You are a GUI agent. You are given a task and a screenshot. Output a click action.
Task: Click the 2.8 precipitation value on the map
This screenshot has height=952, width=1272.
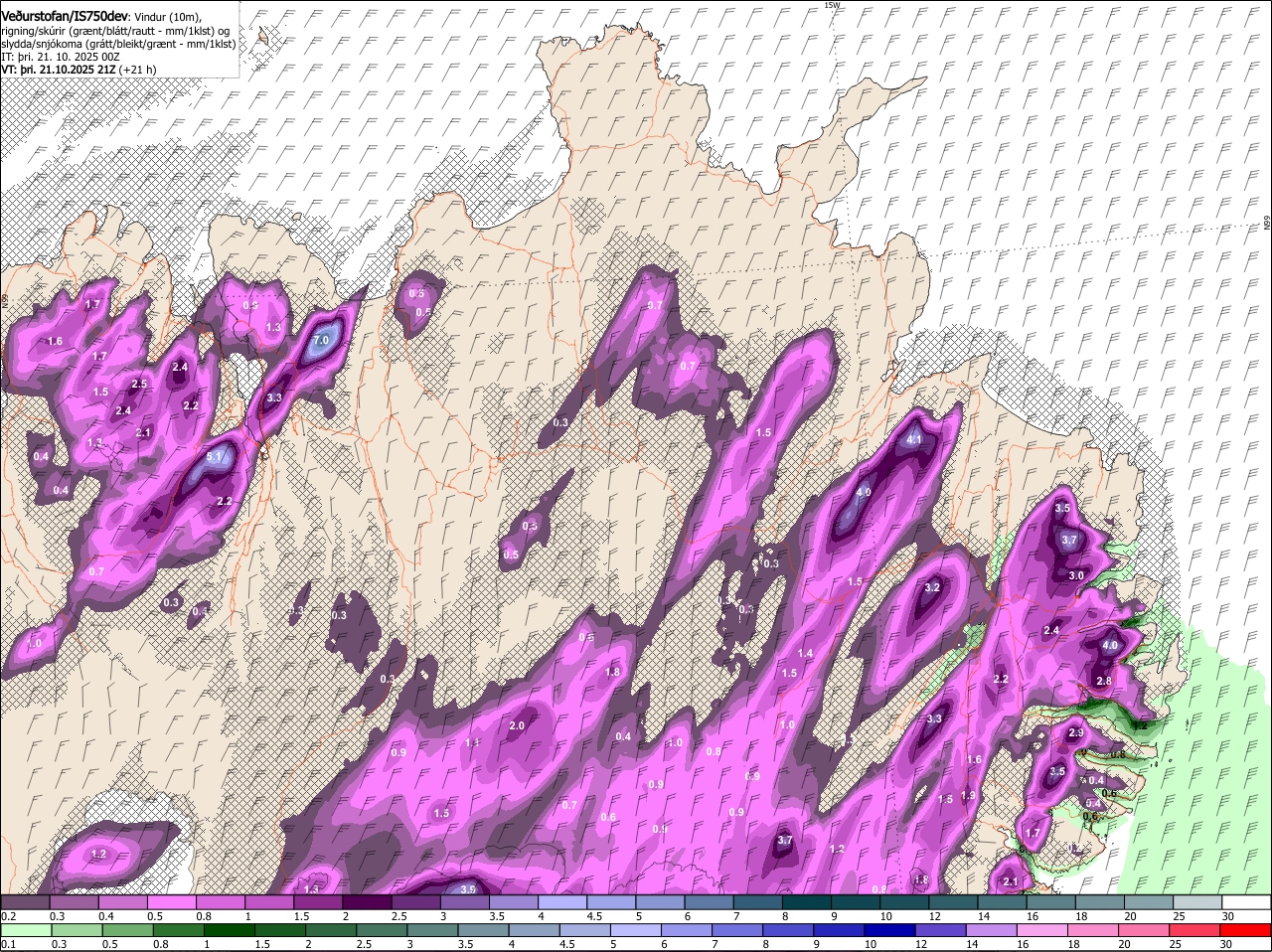point(1103,681)
